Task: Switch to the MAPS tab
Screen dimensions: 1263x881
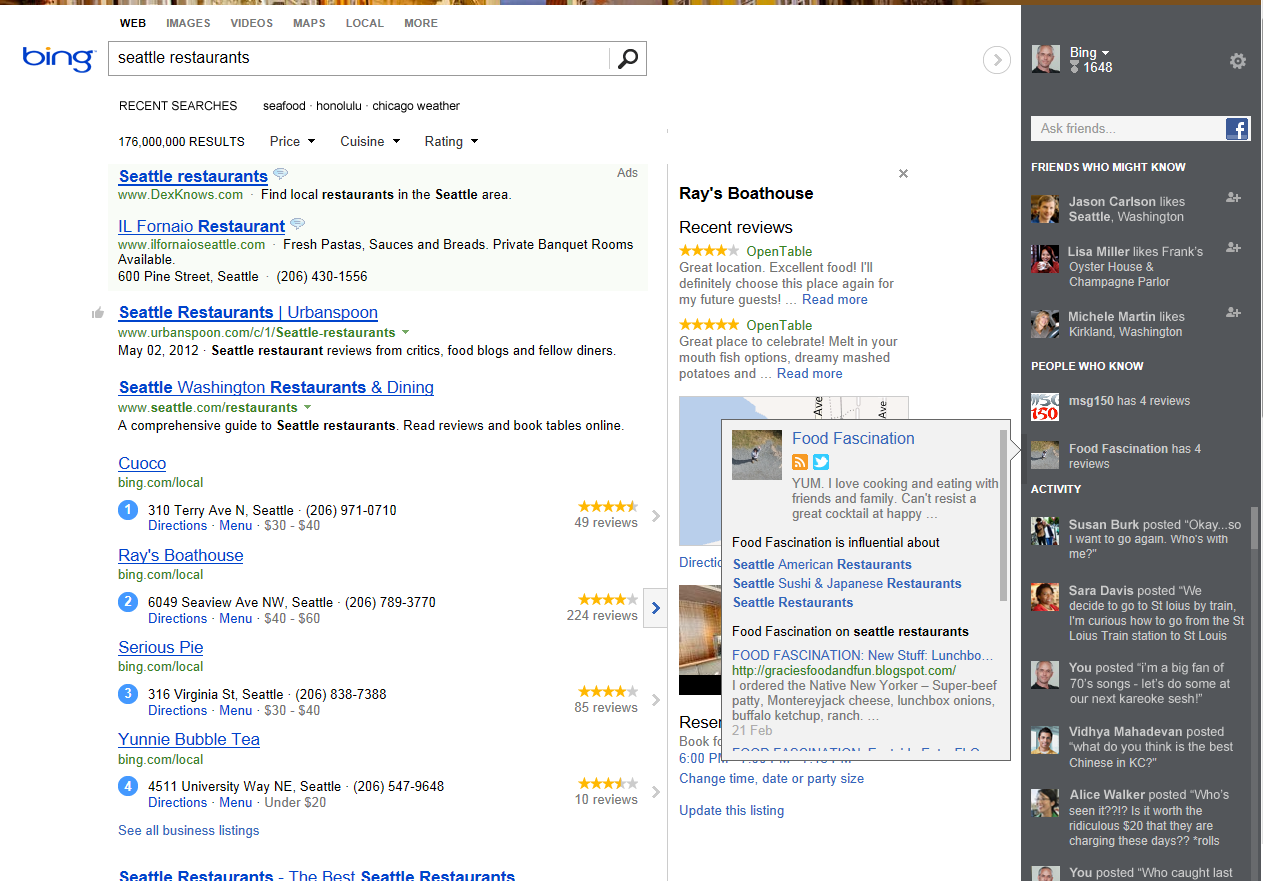Action: click(x=309, y=23)
